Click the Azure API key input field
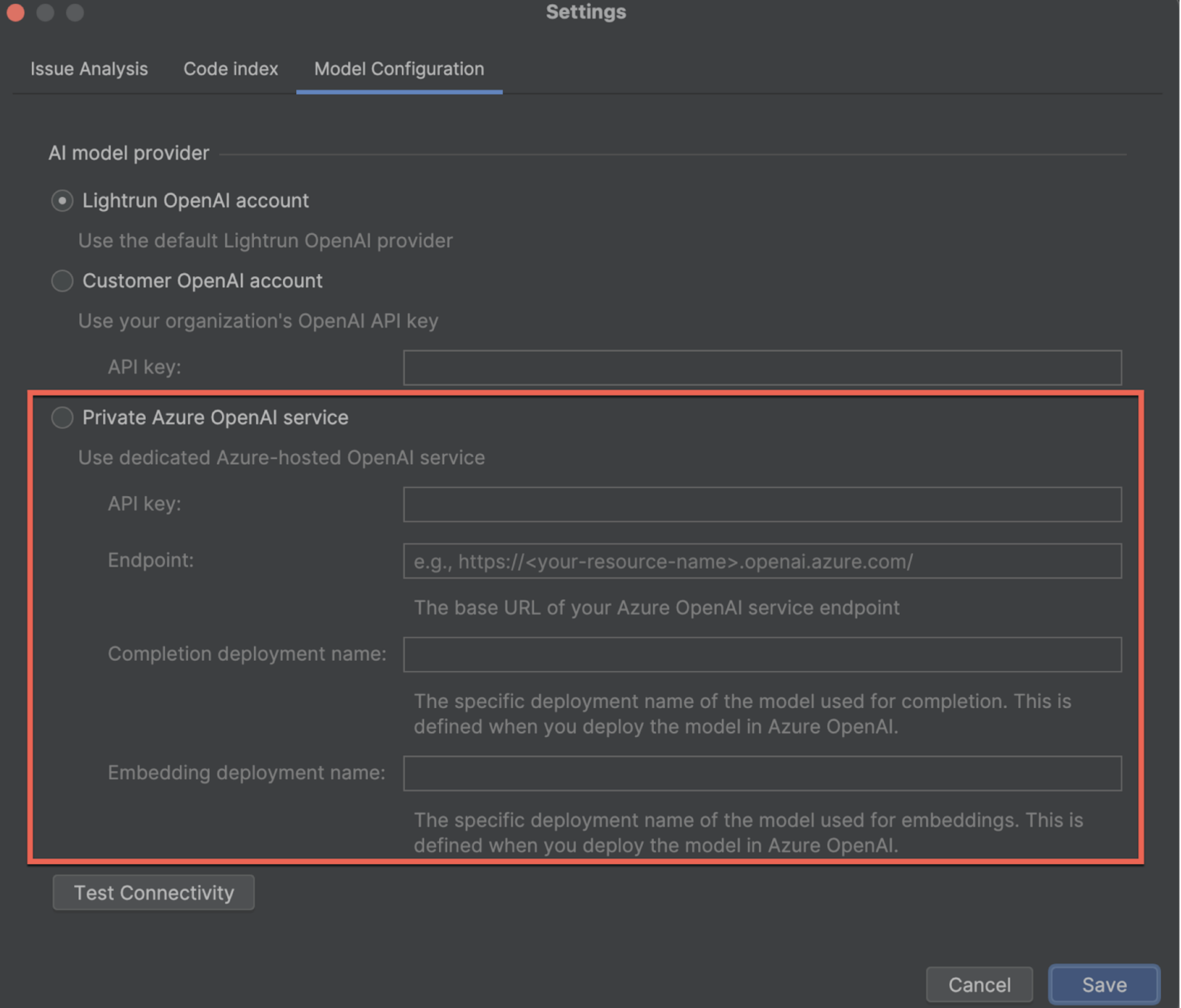This screenshot has height=1008, width=1181. 762,504
